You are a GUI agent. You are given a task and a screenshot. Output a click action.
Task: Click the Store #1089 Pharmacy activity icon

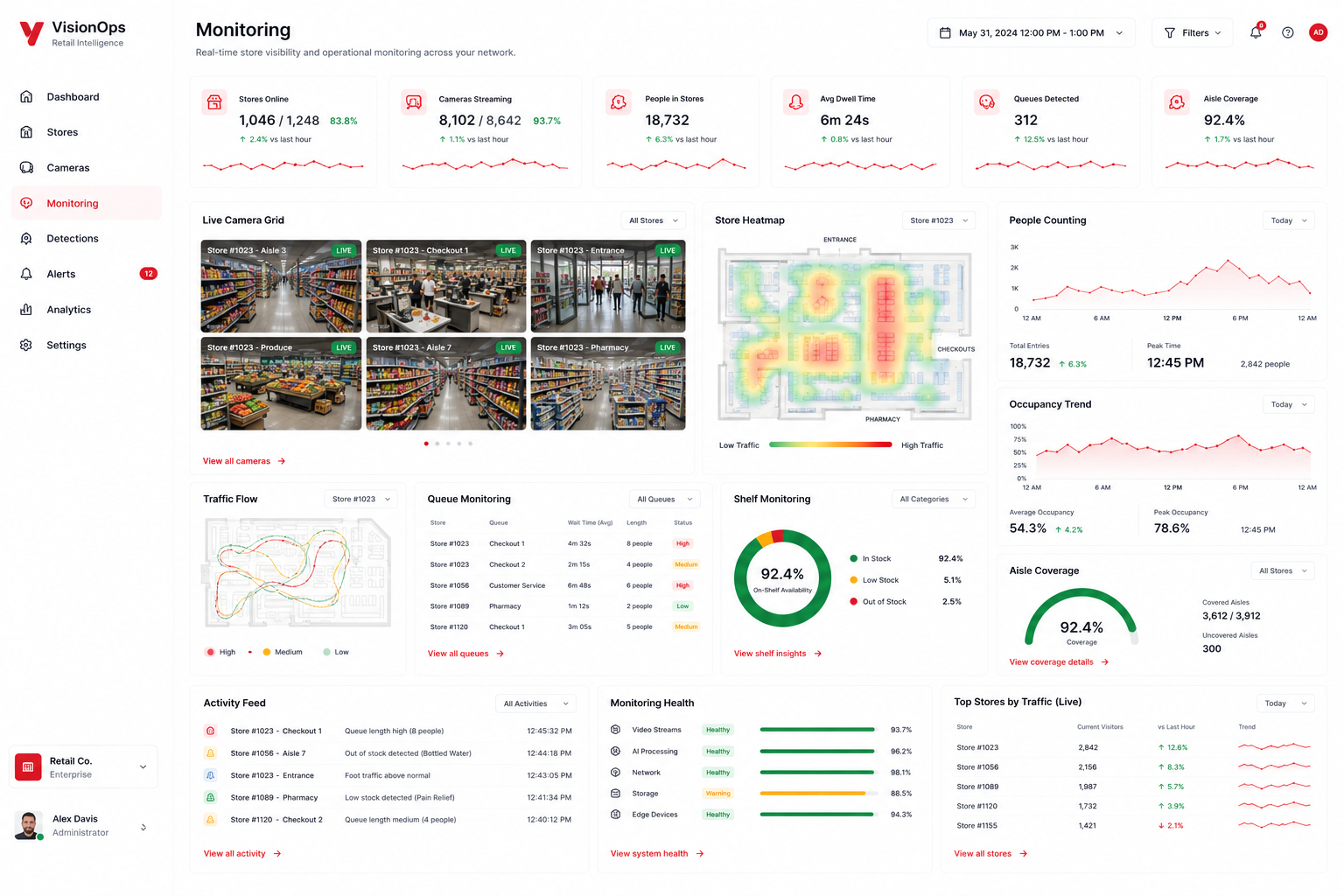210,797
